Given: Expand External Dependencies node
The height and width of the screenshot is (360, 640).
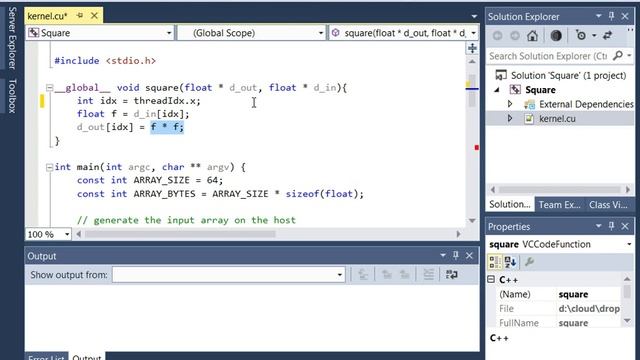Looking at the screenshot, I should pyautogui.click(x=510, y=104).
